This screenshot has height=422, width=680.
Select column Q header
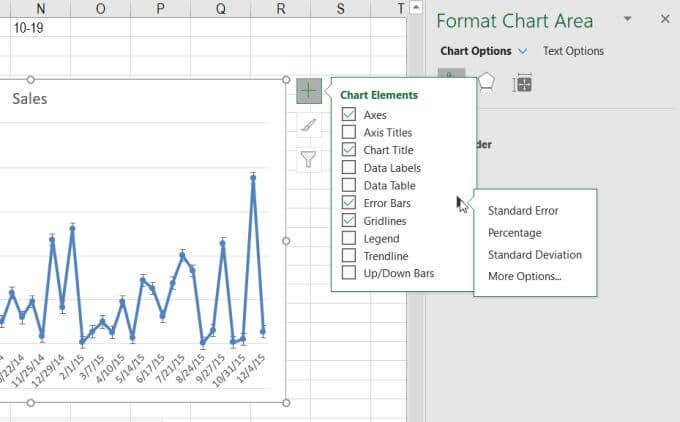pyautogui.click(x=220, y=9)
